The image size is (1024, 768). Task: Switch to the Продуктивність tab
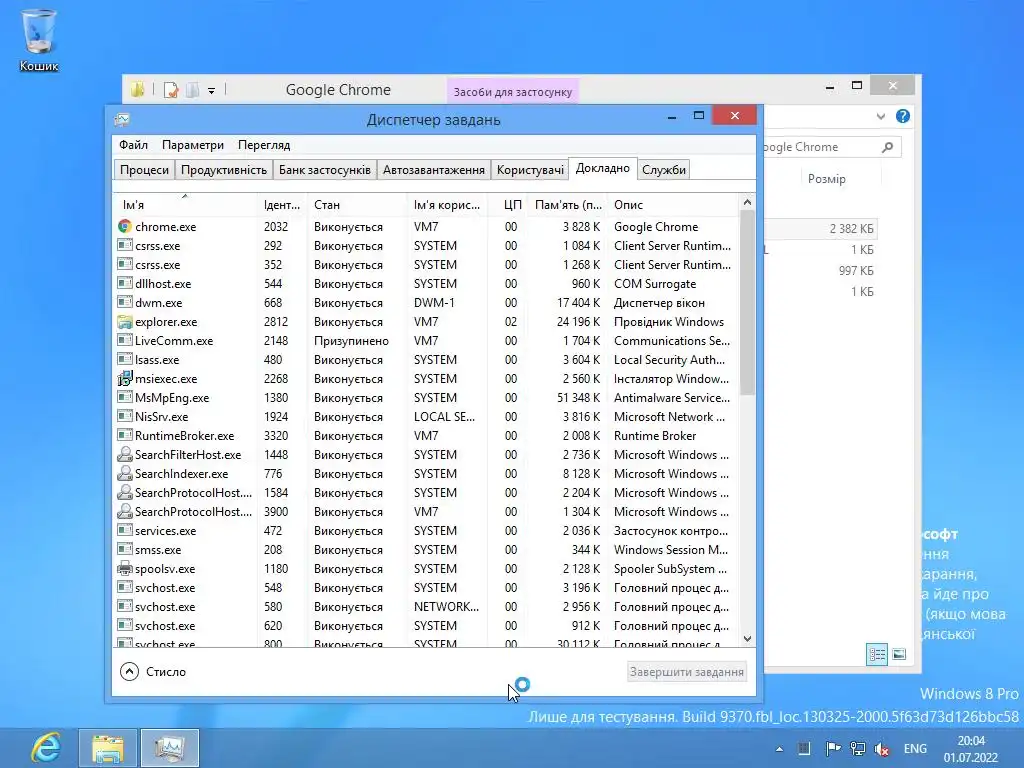(x=224, y=170)
